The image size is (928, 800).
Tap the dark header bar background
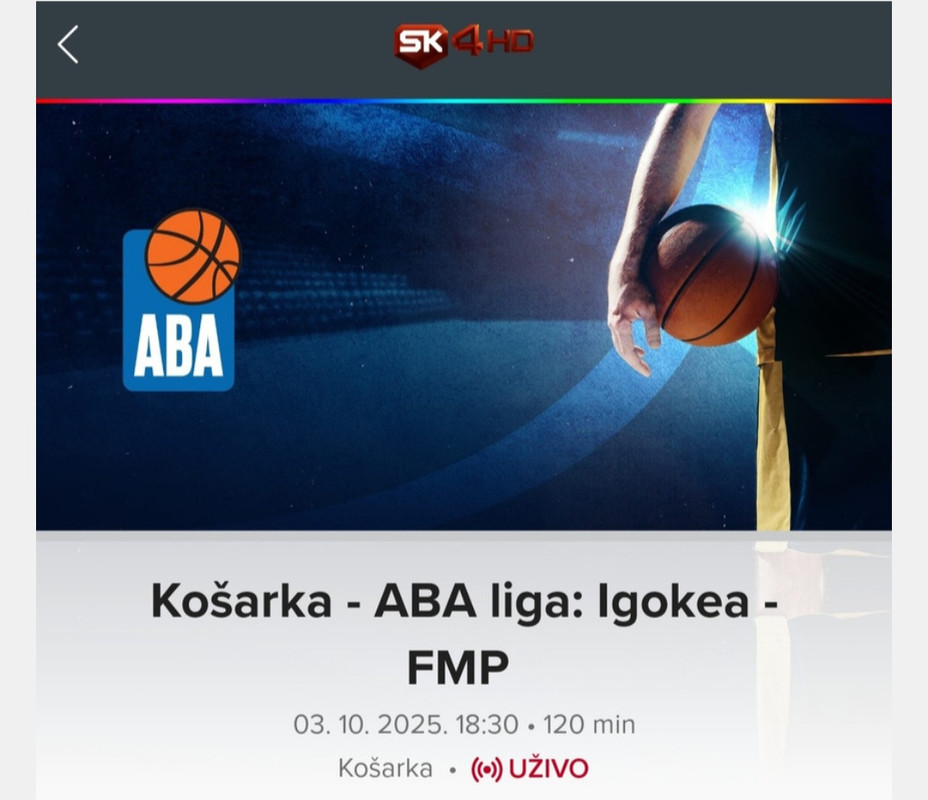[237, 50]
